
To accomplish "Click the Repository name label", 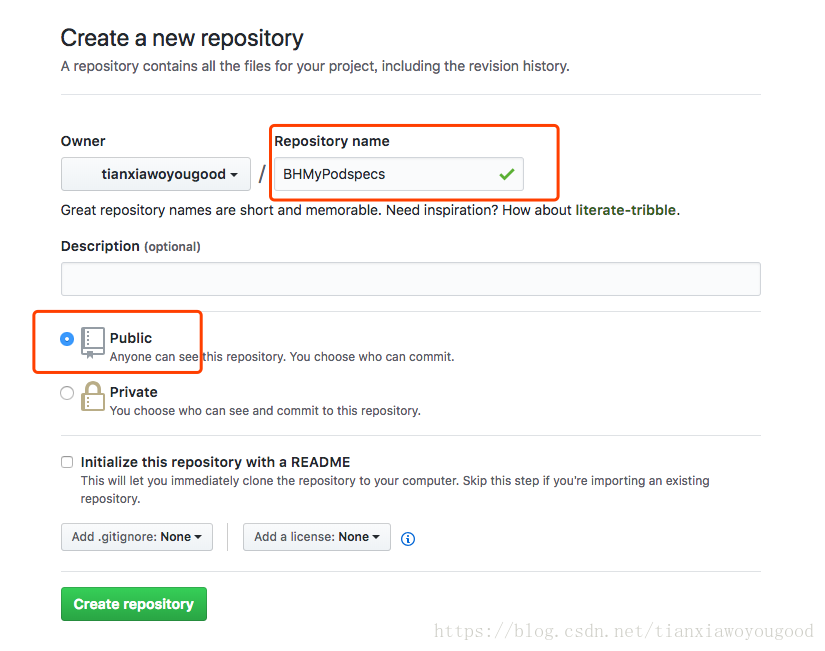I will coord(332,141).
